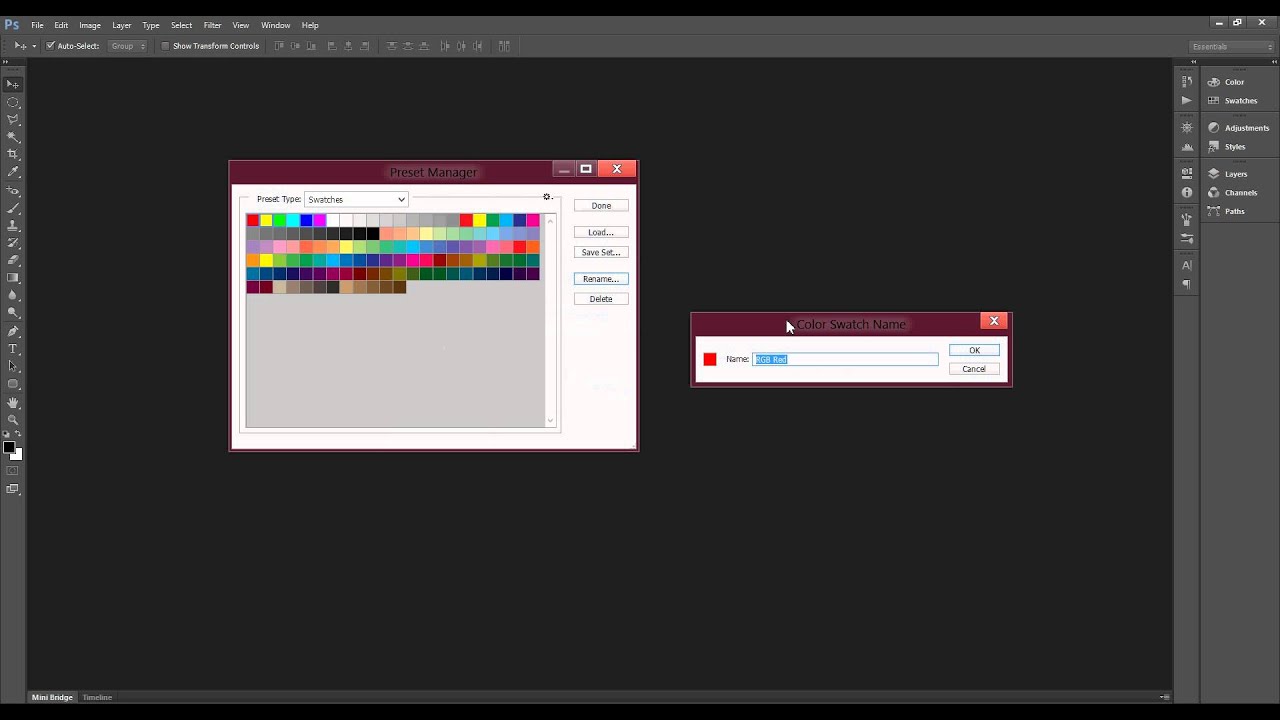Viewport: 1280px width, 720px height.
Task: Click the Rename... button
Action: pos(601,279)
